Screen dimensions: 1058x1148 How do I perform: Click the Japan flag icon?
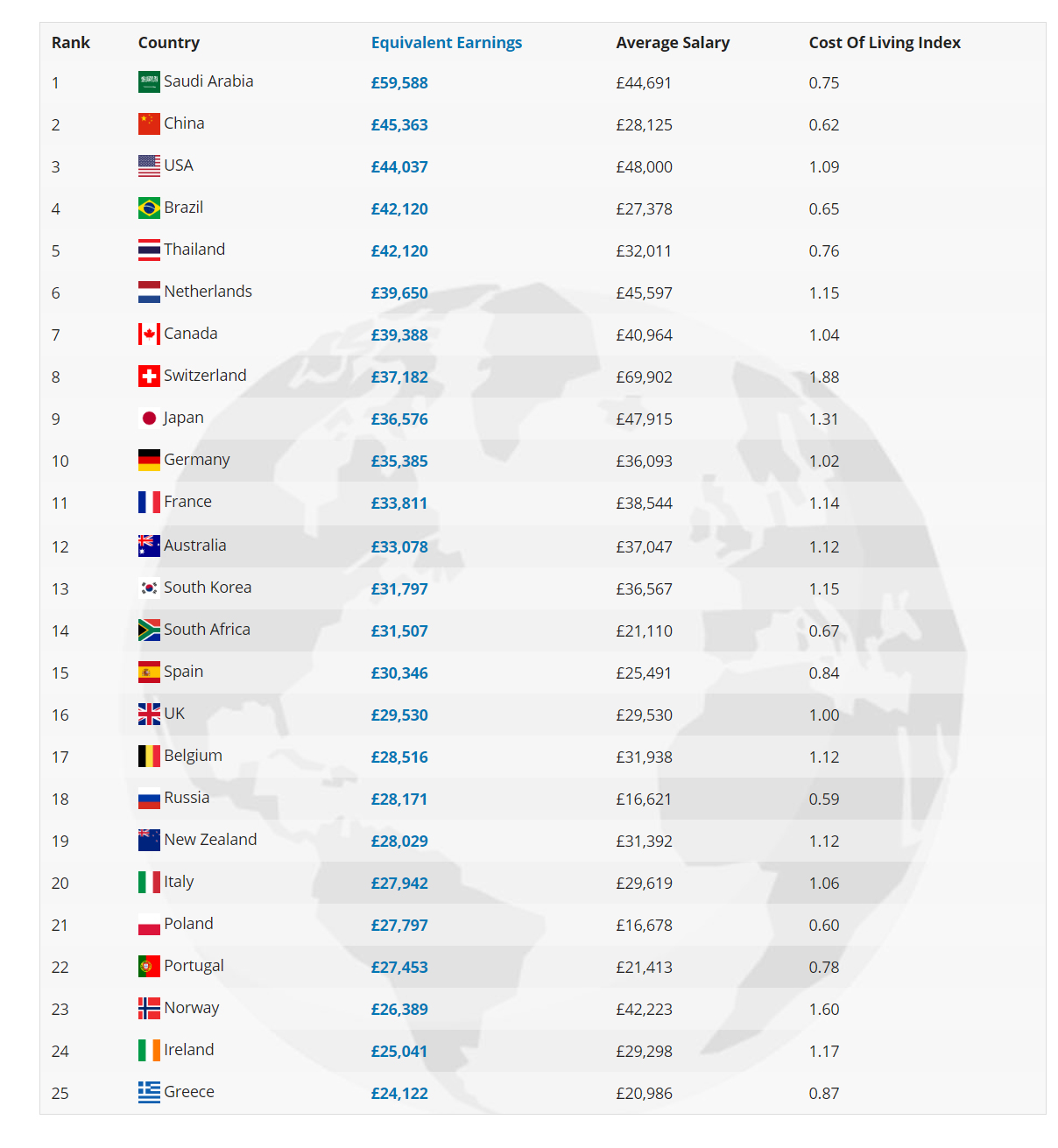[x=149, y=419]
